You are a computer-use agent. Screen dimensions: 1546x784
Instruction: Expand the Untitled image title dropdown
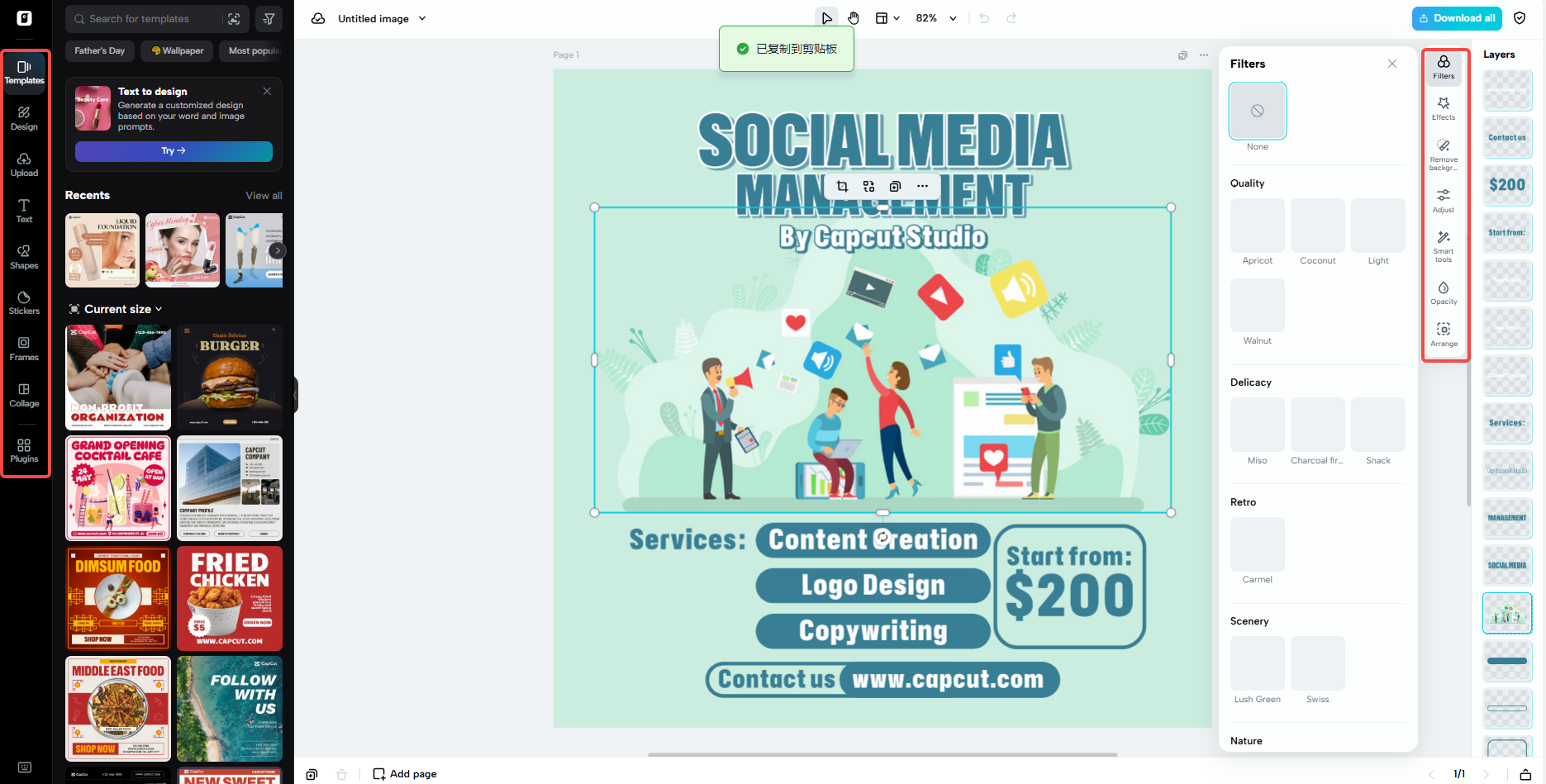422,18
